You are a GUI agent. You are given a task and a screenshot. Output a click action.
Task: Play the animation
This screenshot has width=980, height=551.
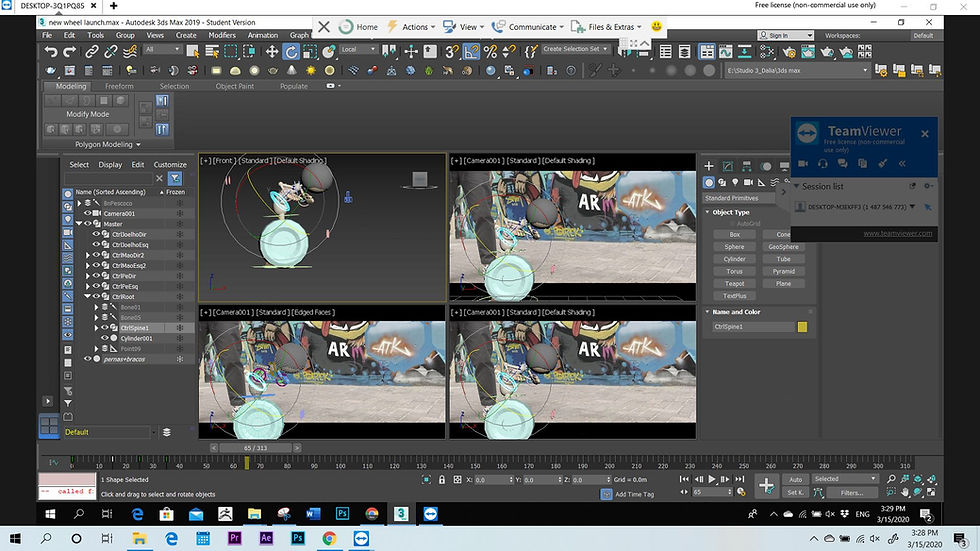[712, 479]
